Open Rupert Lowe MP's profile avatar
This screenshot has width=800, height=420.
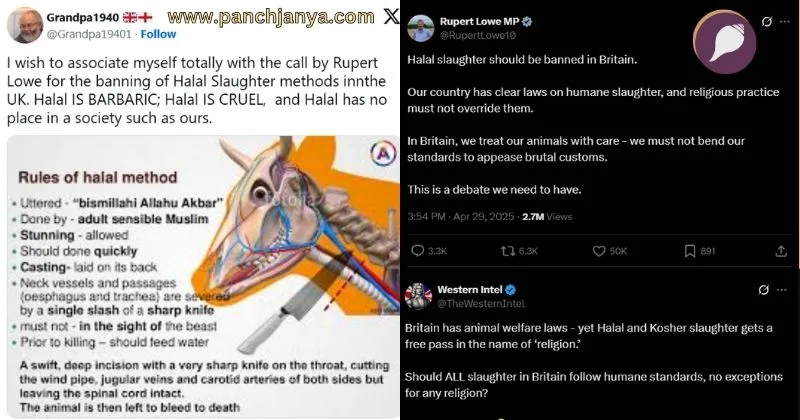(x=420, y=28)
